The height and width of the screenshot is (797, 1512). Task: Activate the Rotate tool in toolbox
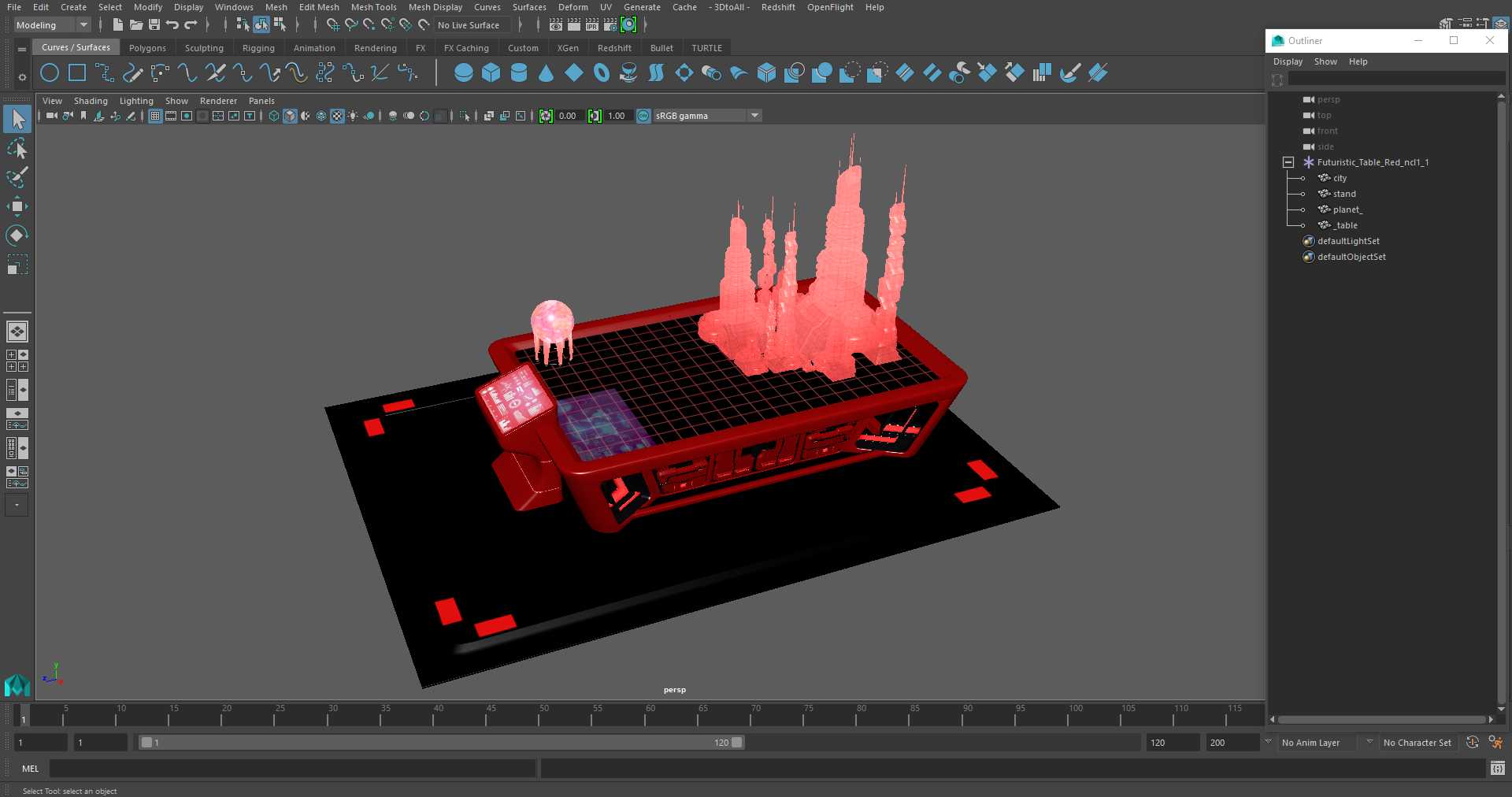(x=17, y=235)
